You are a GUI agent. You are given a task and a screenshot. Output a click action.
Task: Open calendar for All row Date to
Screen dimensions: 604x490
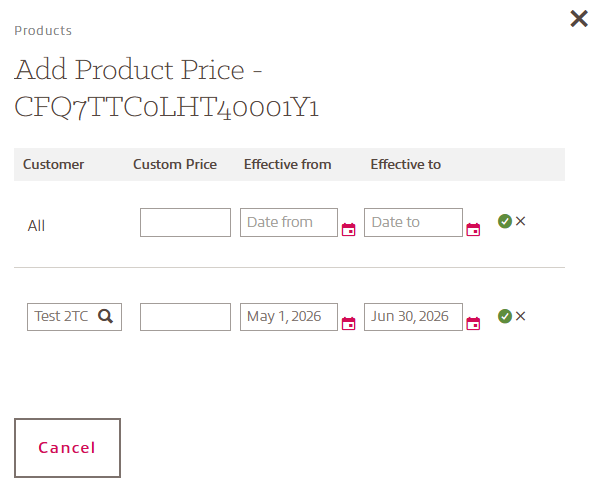[474, 229]
